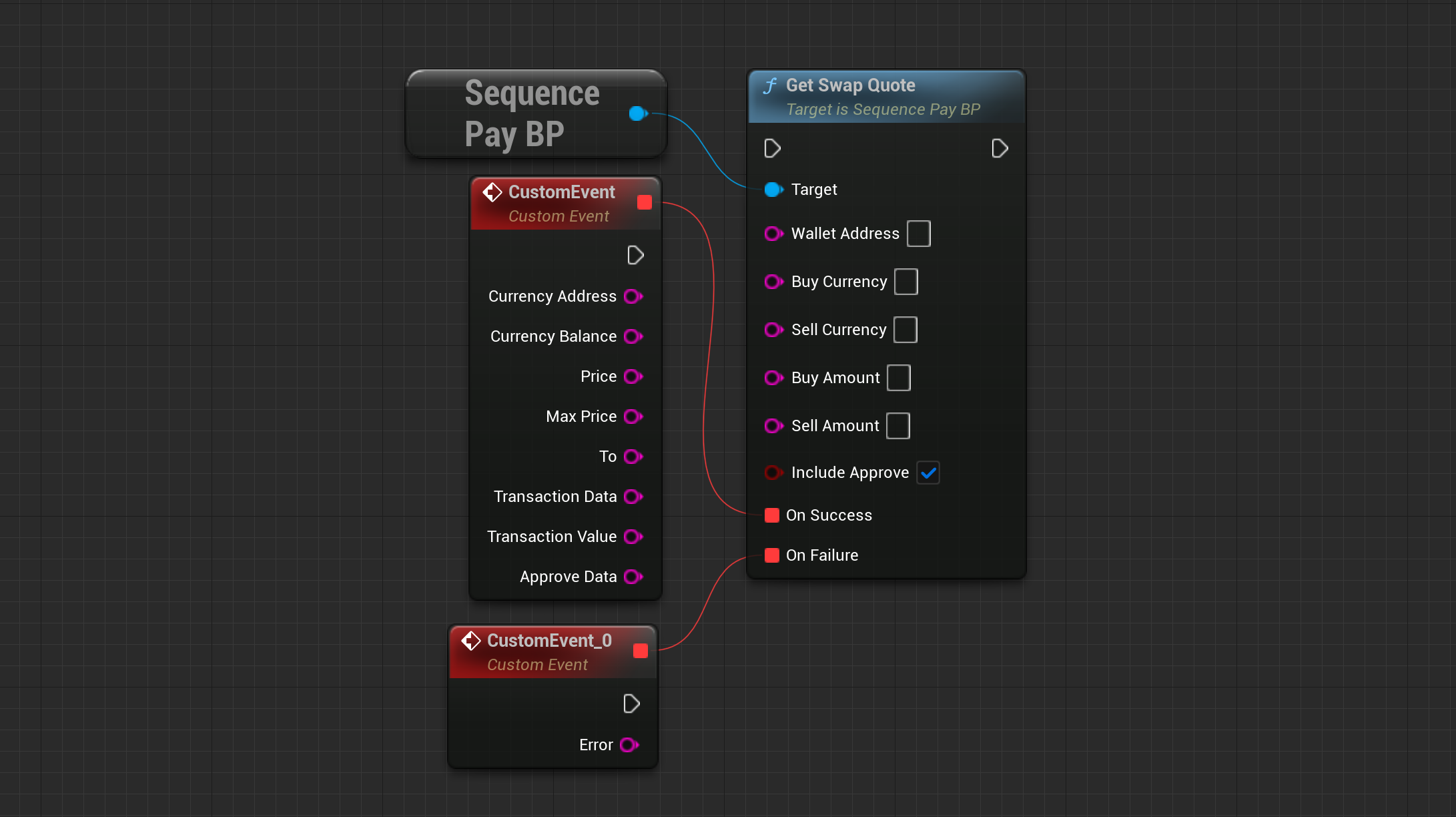Click the Approve Data output pin
This screenshot has height=817, width=1456.
tap(633, 577)
